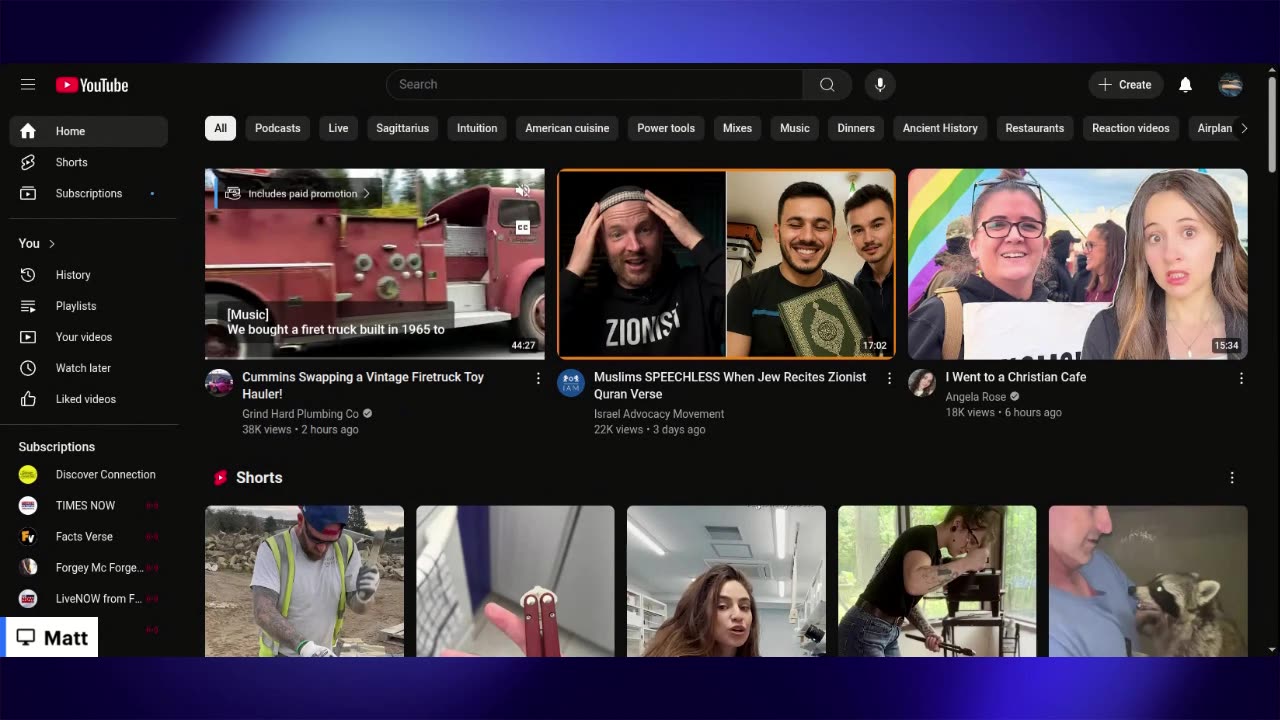
Task: Open the LiveNOW subscription
Action: 89,599
